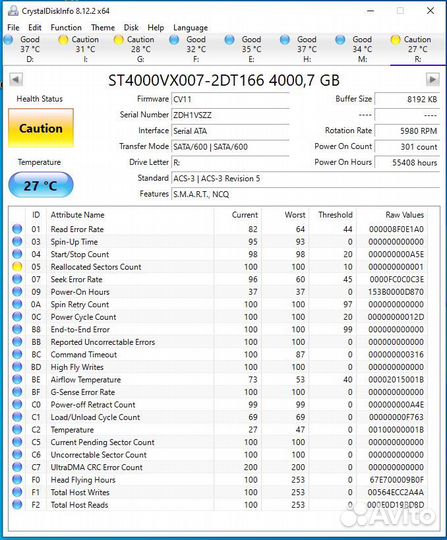Click the Drive Letter field R:
447x540 pixels.
pos(230,163)
